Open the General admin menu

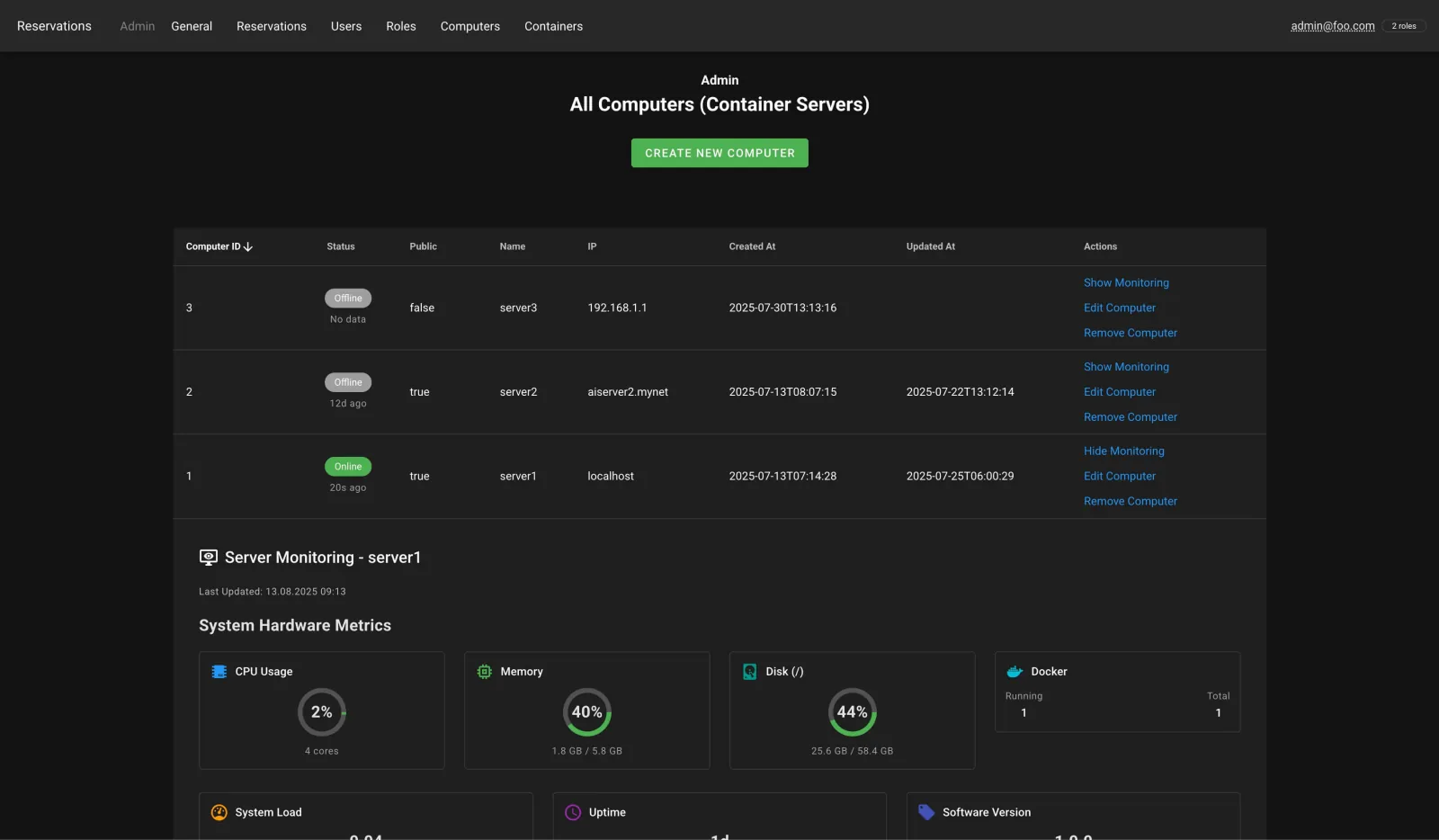192,26
